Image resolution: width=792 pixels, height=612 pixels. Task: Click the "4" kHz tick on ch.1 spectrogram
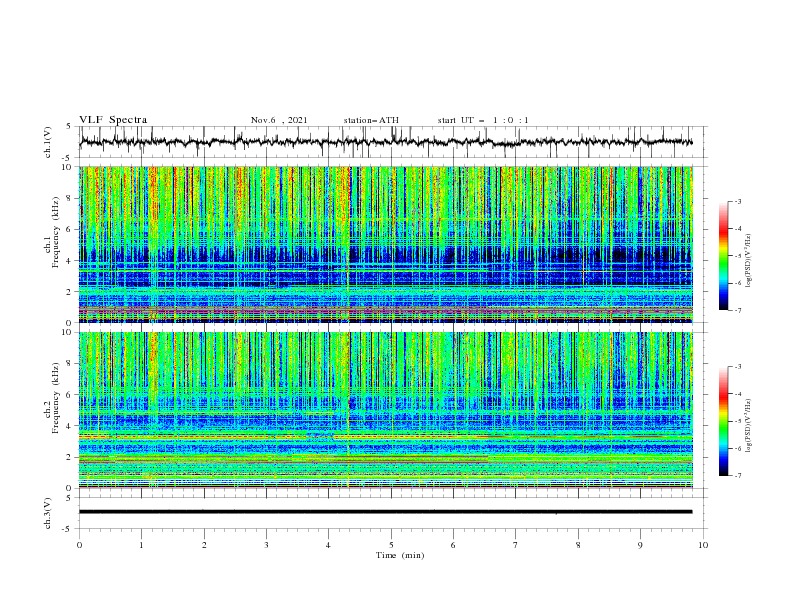click(x=70, y=261)
